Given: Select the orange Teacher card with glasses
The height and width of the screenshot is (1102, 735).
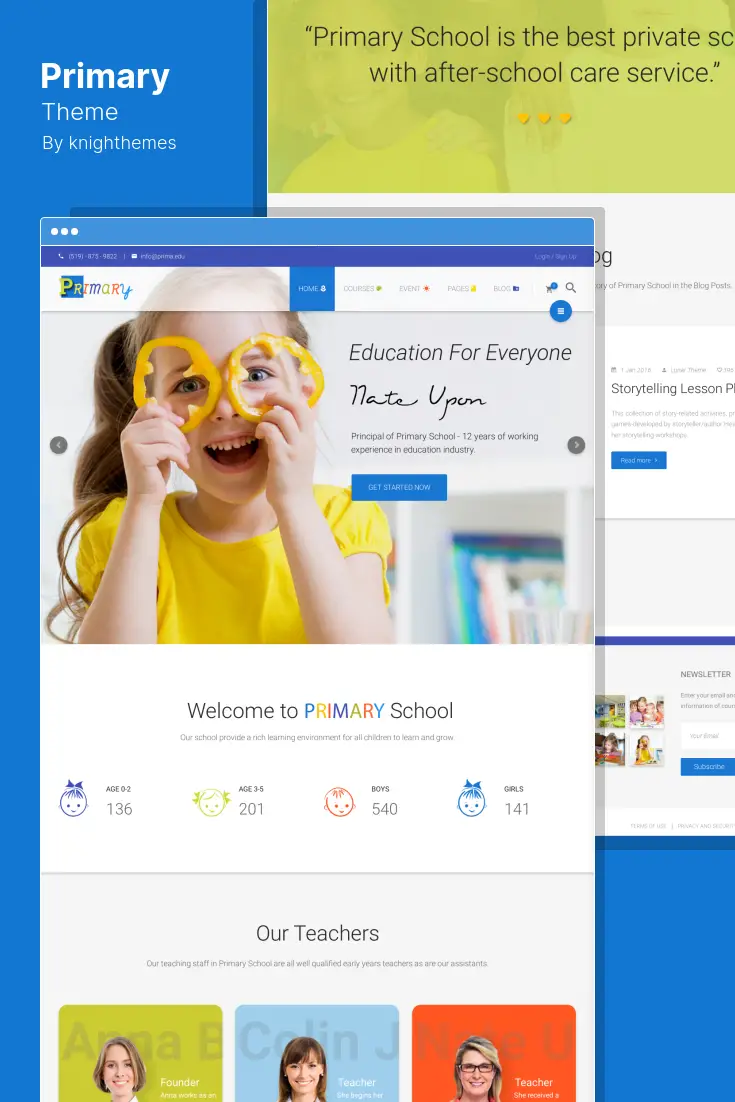Looking at the screenshot, I should pos(494,1054).
